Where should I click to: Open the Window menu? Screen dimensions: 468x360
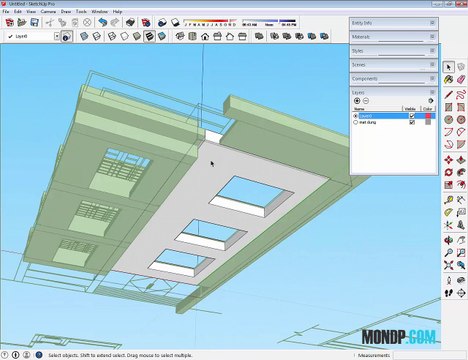tap(99, 11)
